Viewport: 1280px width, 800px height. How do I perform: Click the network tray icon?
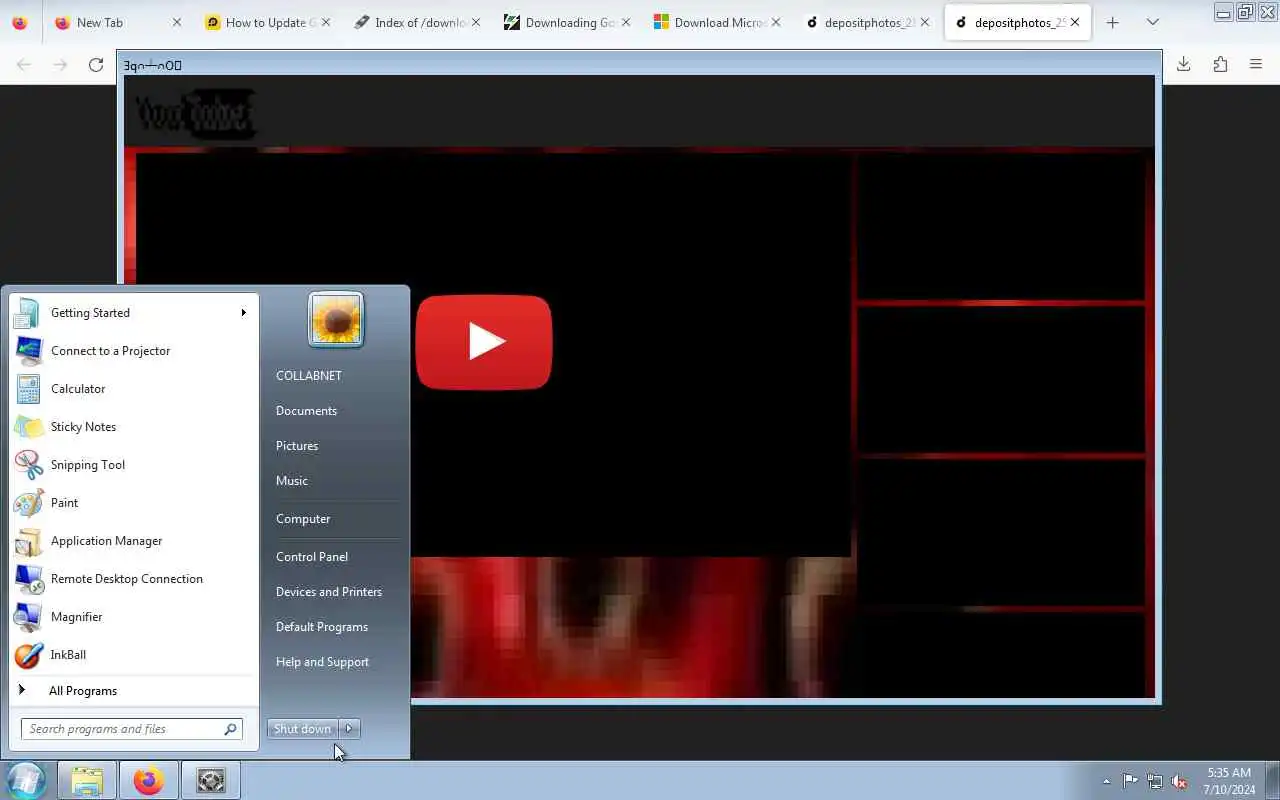point(1155,781)
